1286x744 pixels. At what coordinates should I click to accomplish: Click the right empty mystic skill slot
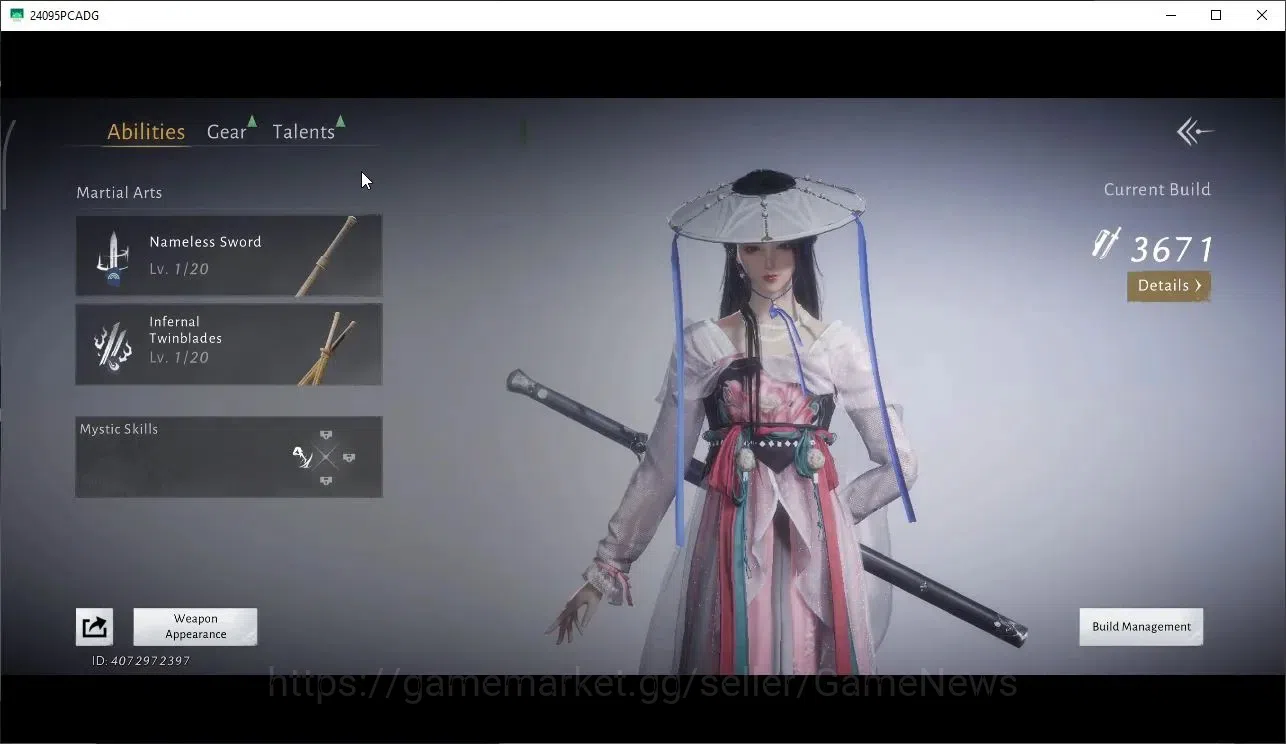click(349, 458)
